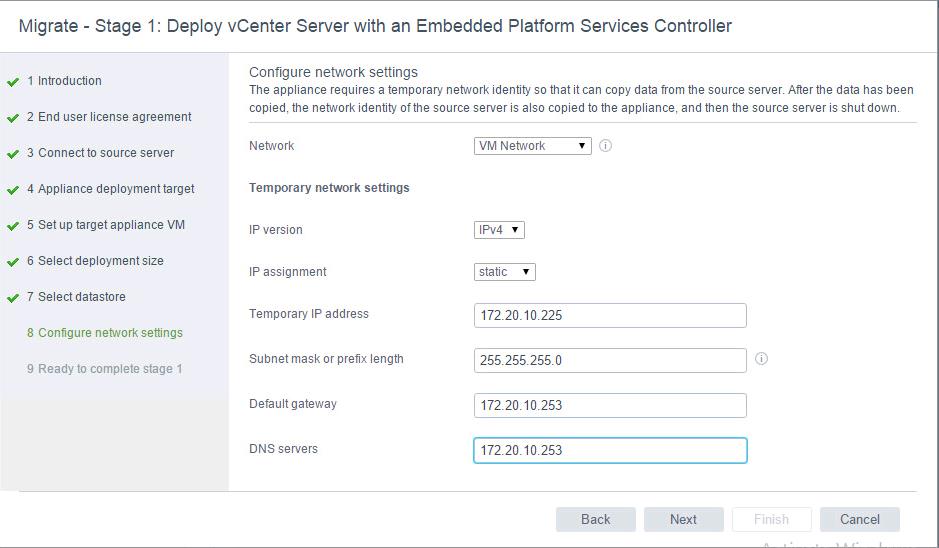The width and height of the screenshot is (939, 548).
Task: Click the info icon beside Subnet mask field
Action: (x=761, y=359)
